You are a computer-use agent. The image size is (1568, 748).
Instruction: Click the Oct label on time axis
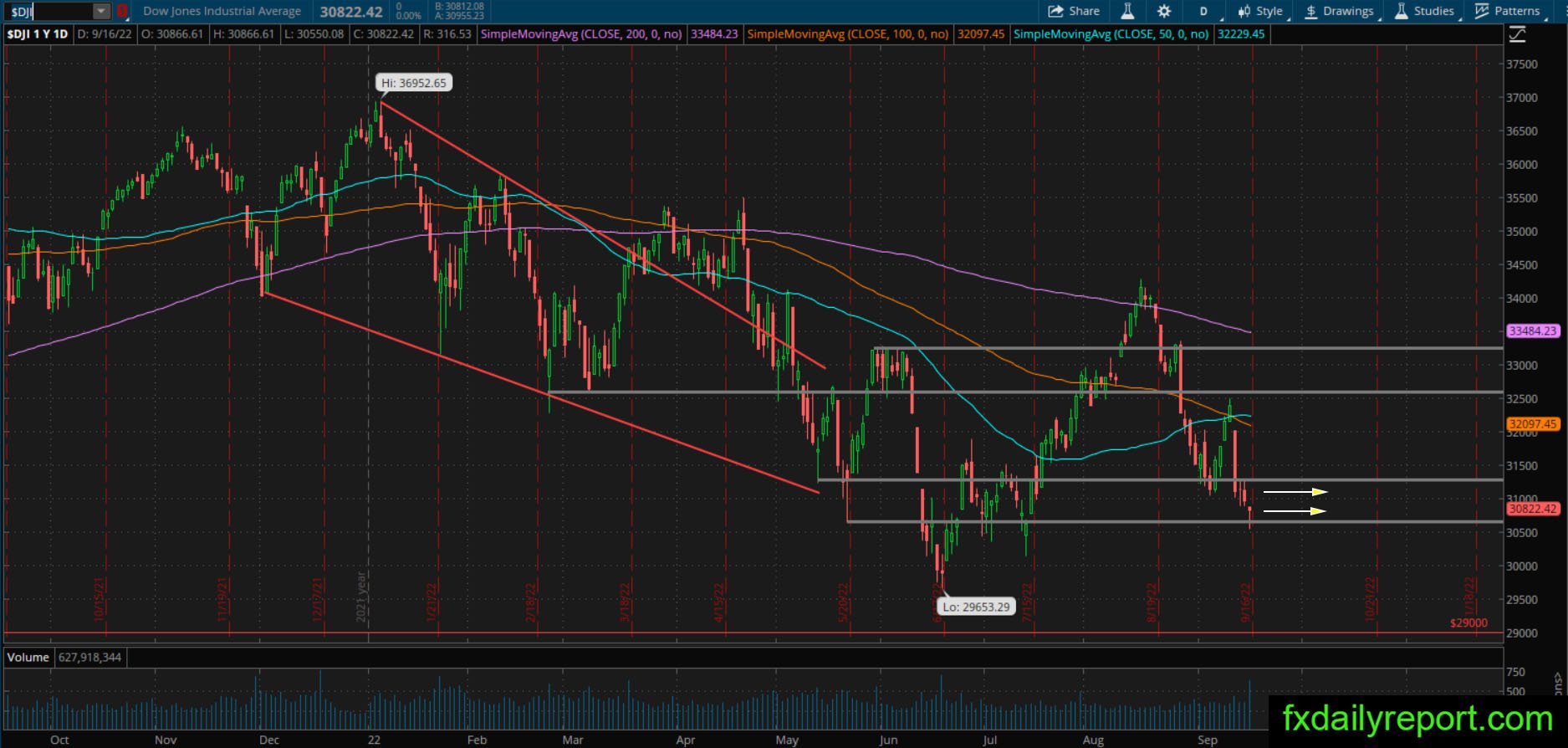59,740
